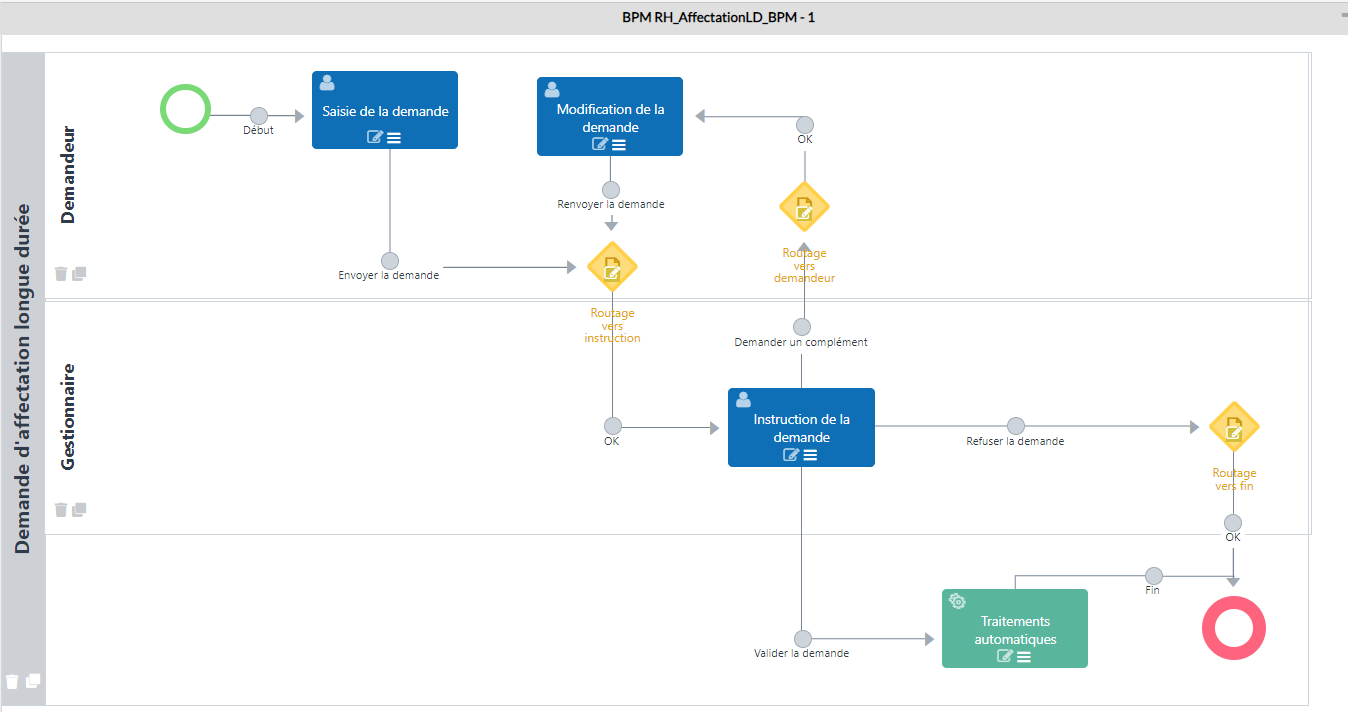The width and height of the screenshot is (1348, 712).
Task: Click the Refuser la demande transition circle
Action: [1016, 426]
